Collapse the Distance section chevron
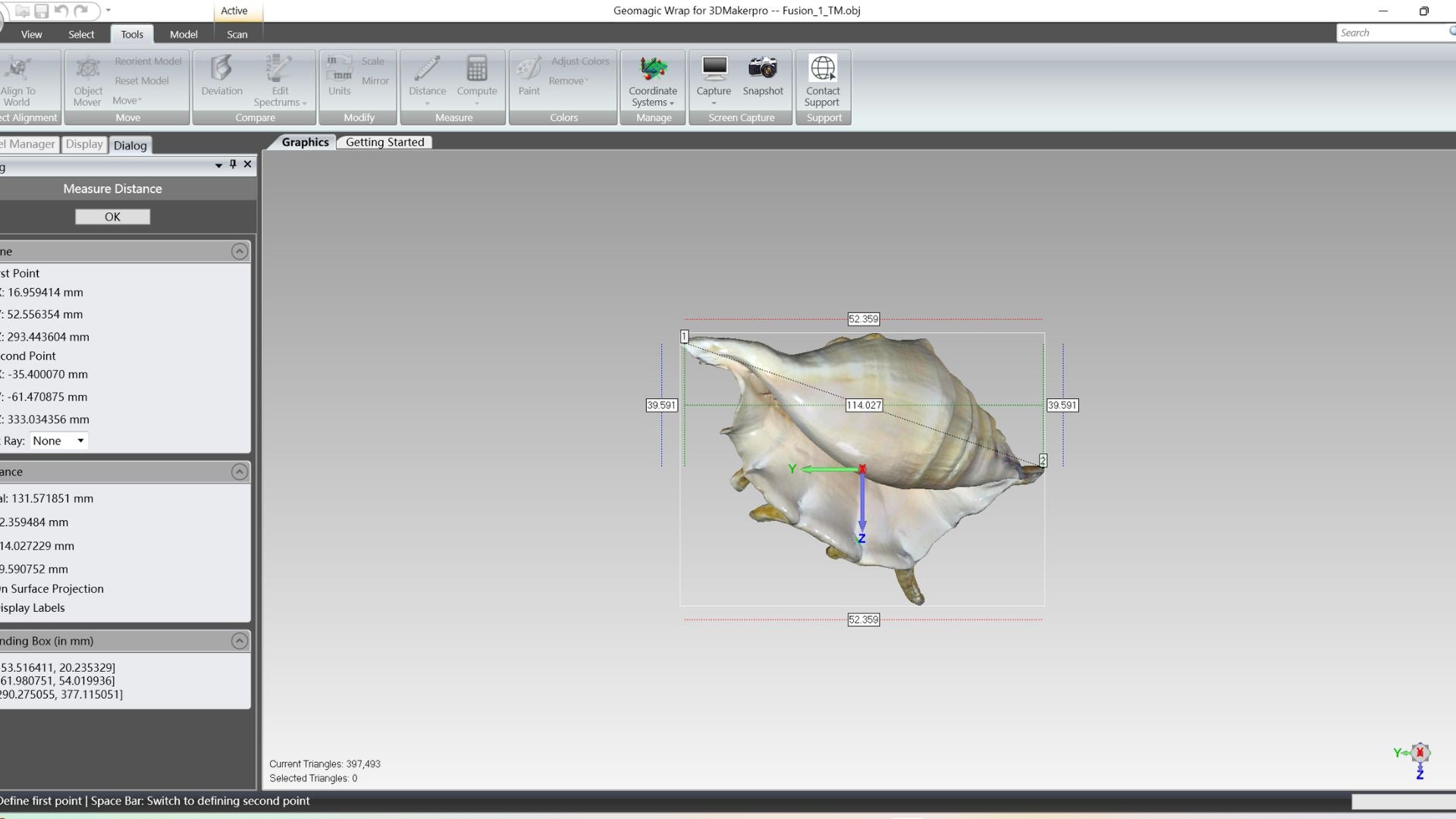The image size is (1456, 819). click(239, 472)
